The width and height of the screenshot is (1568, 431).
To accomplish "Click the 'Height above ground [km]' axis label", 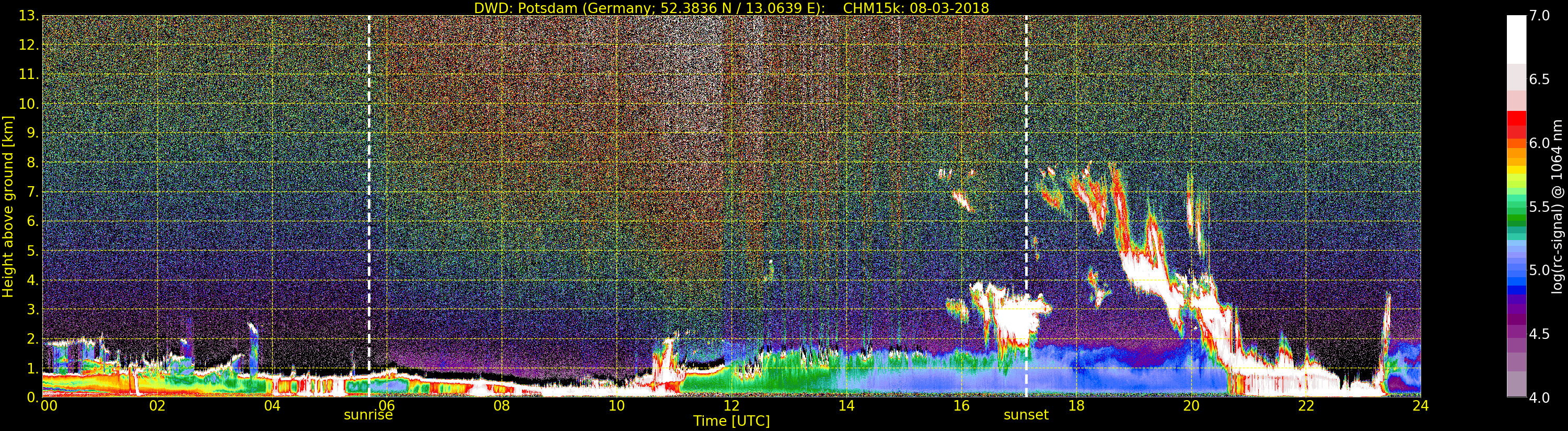I will (x=8, y=206).
